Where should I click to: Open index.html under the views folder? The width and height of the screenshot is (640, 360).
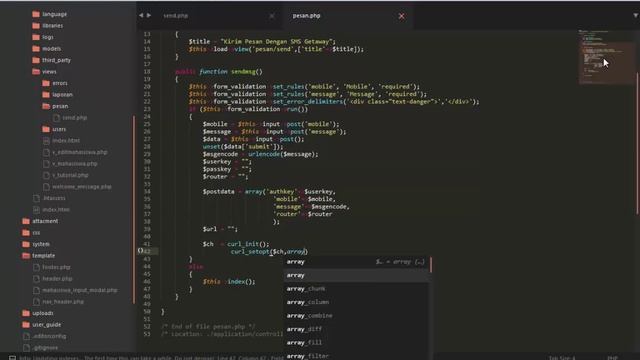coord(66,140)
